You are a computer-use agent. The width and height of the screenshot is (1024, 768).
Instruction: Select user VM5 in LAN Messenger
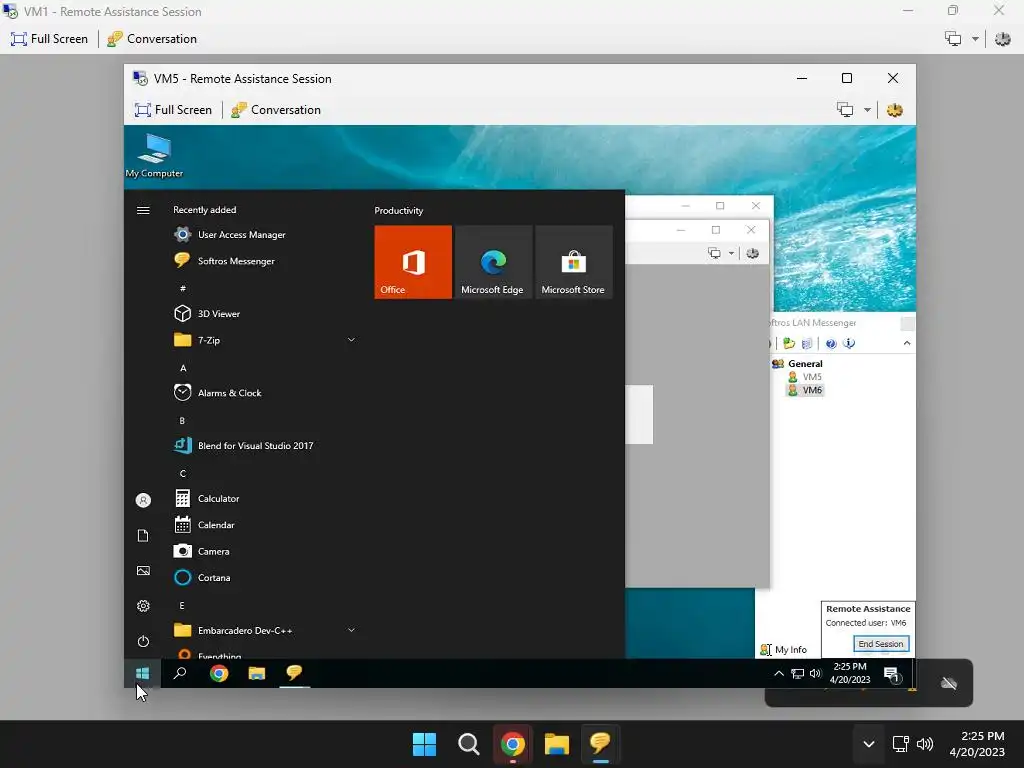pyautogui.click(x=805, y=377)
